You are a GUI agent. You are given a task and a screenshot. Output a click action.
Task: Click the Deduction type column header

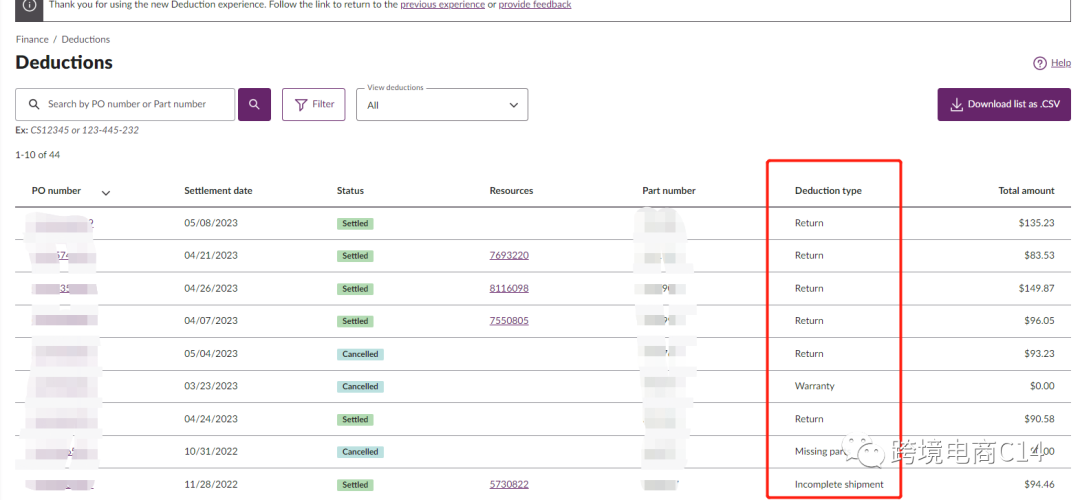[828, 191]
